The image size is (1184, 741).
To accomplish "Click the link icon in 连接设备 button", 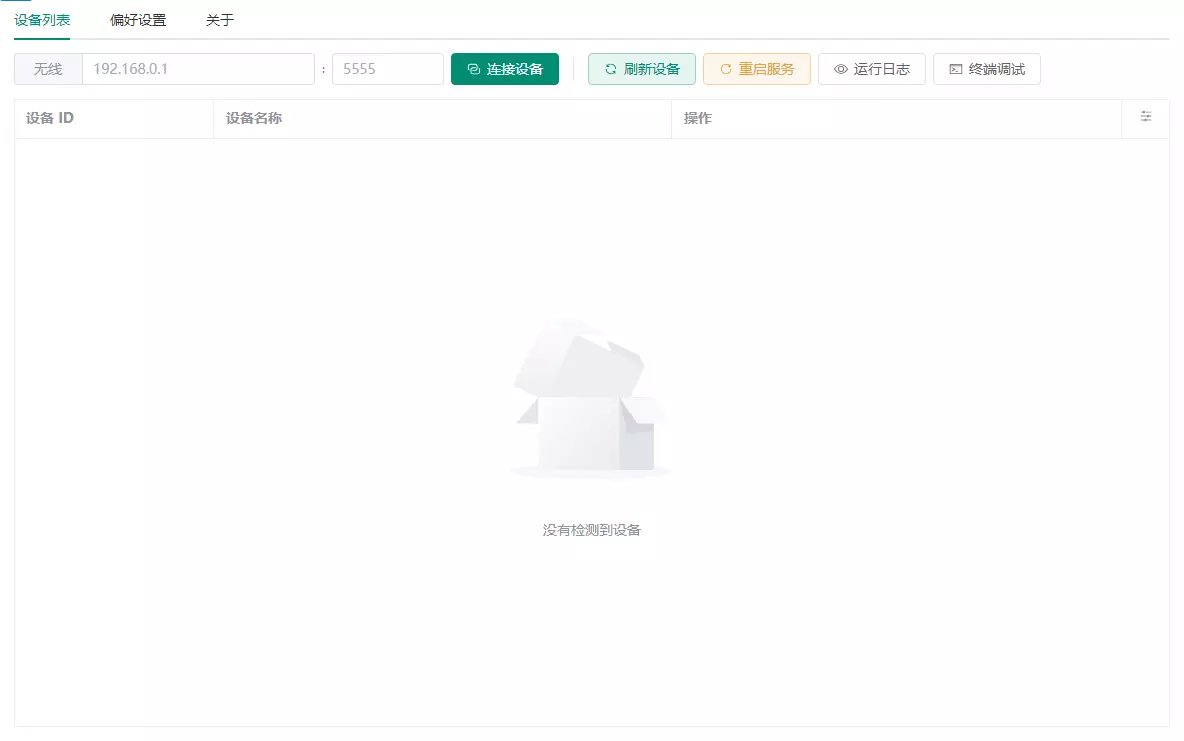I will click(x=474, y=70).
